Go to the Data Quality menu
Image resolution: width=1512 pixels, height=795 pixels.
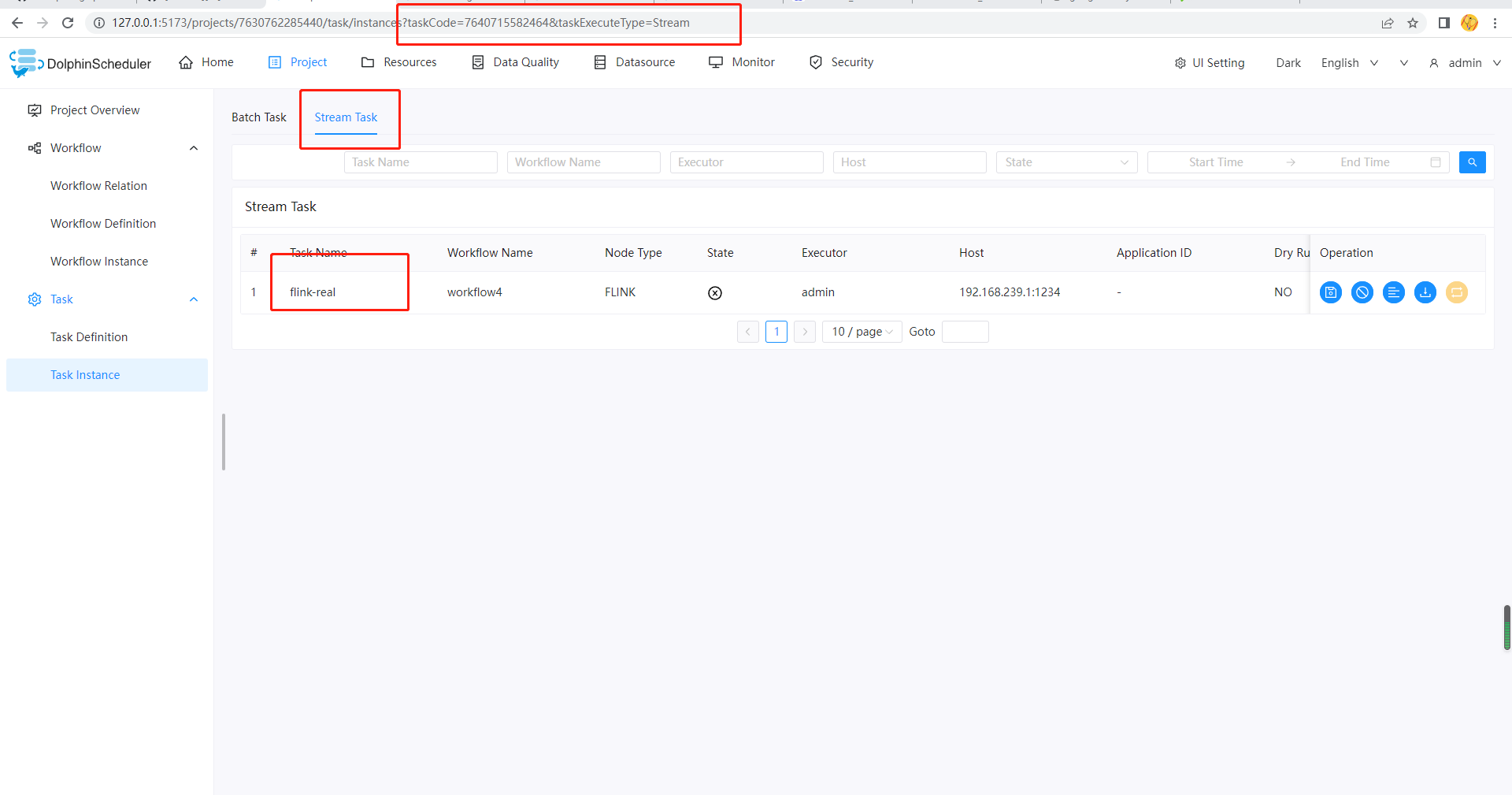pyautogui.click(x=515, y=62)
